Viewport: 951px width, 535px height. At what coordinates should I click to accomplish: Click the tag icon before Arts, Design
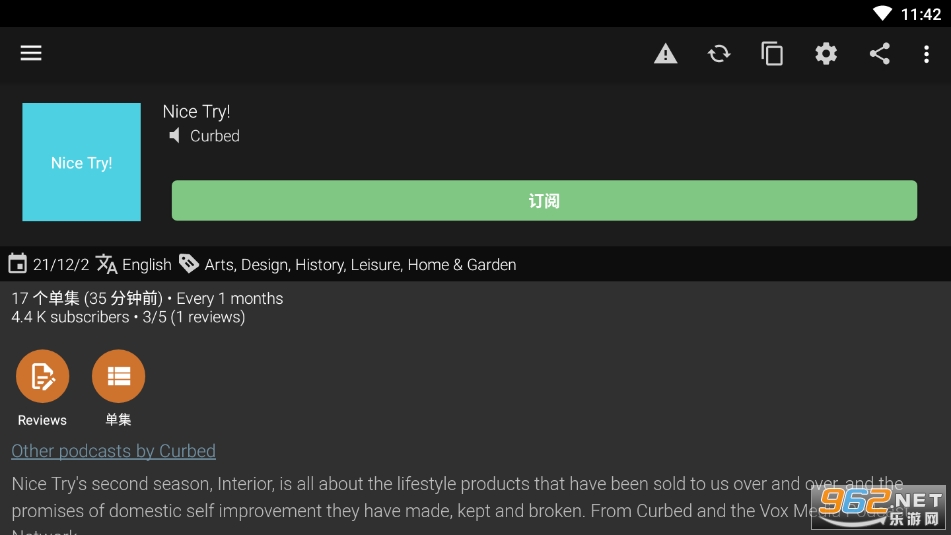pyautogui.click(x=189, y=264)
